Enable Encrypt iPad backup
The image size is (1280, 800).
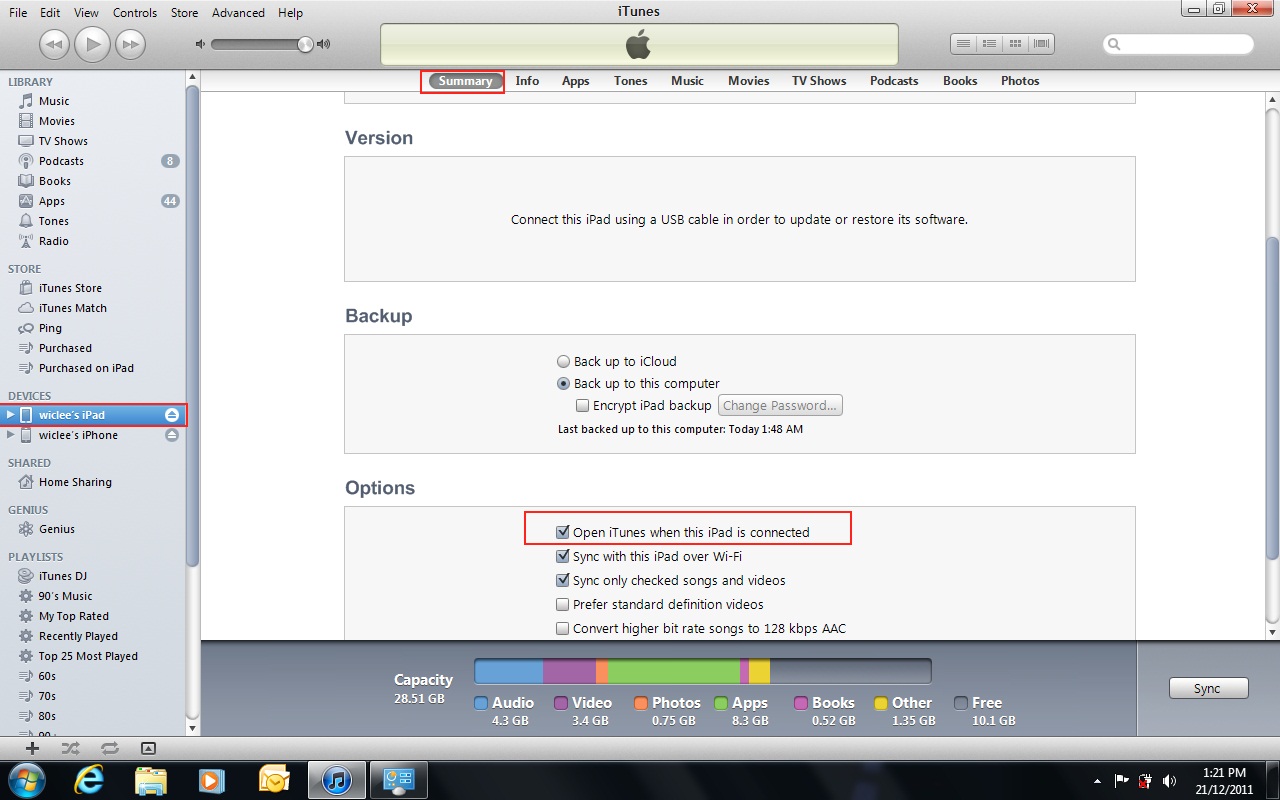[x=583, y=406]
